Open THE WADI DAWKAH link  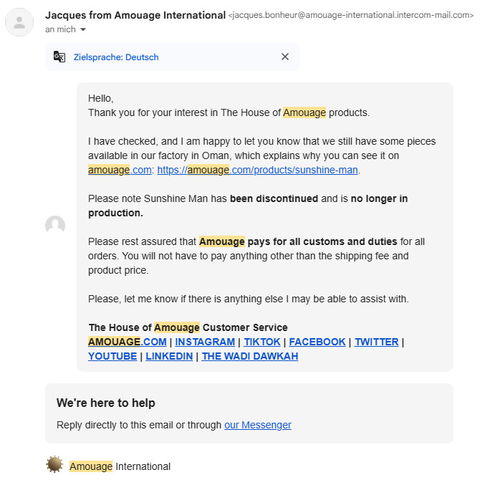coord(250,356)
